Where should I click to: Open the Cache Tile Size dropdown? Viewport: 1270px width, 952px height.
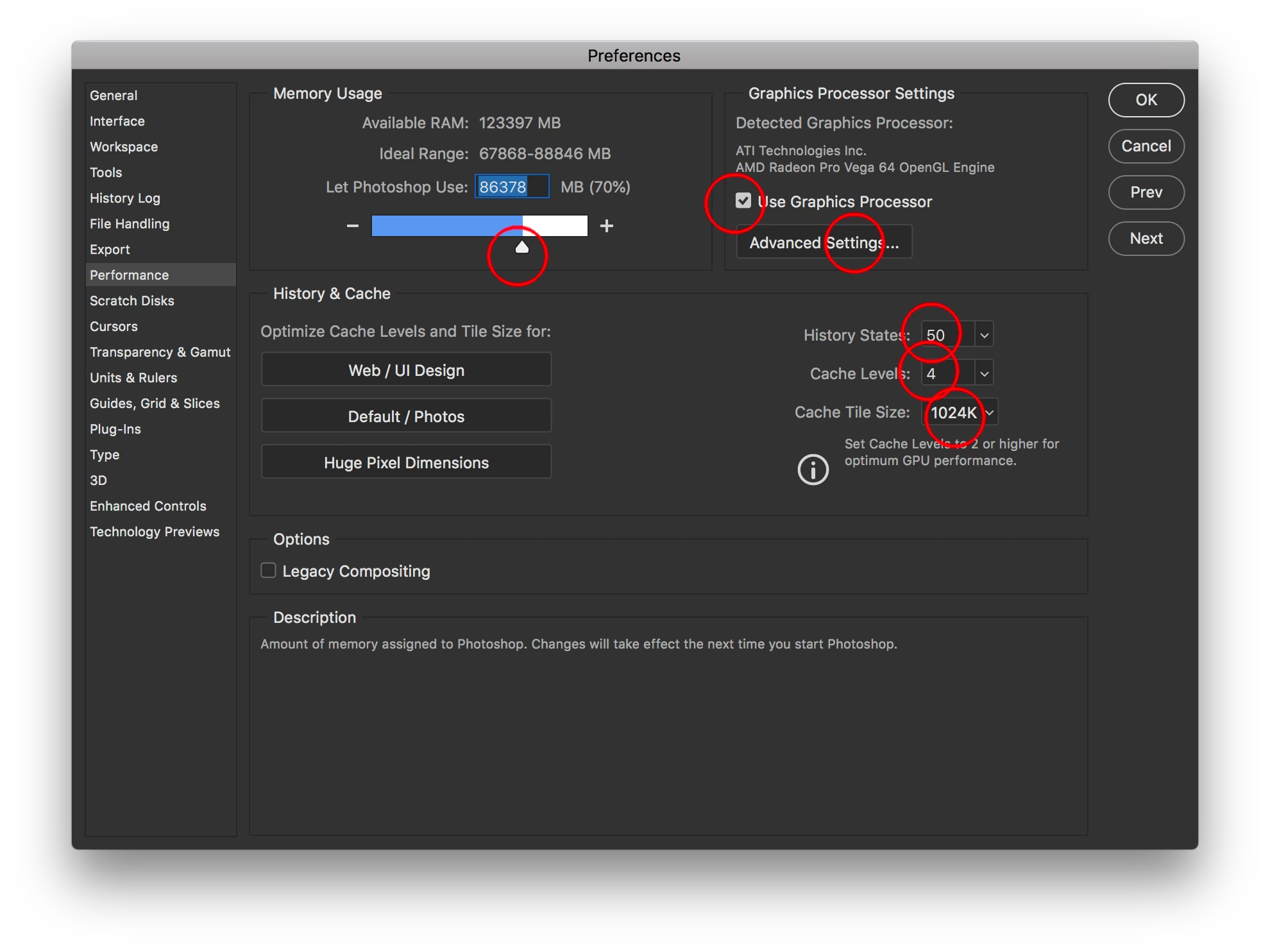(x=990, y=412)
